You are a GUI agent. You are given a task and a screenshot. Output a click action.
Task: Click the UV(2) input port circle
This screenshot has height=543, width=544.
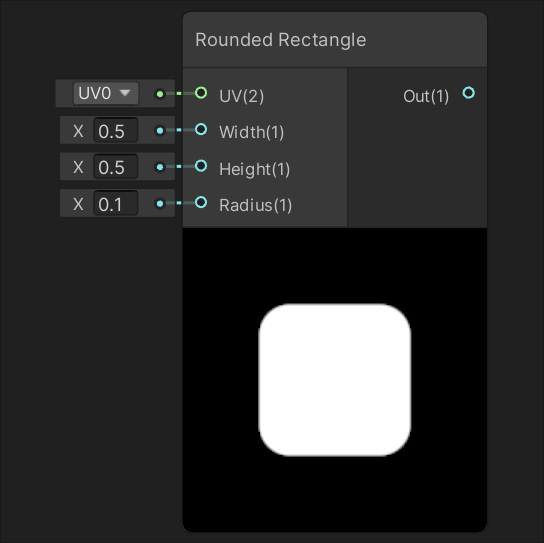tap(201, 93)
